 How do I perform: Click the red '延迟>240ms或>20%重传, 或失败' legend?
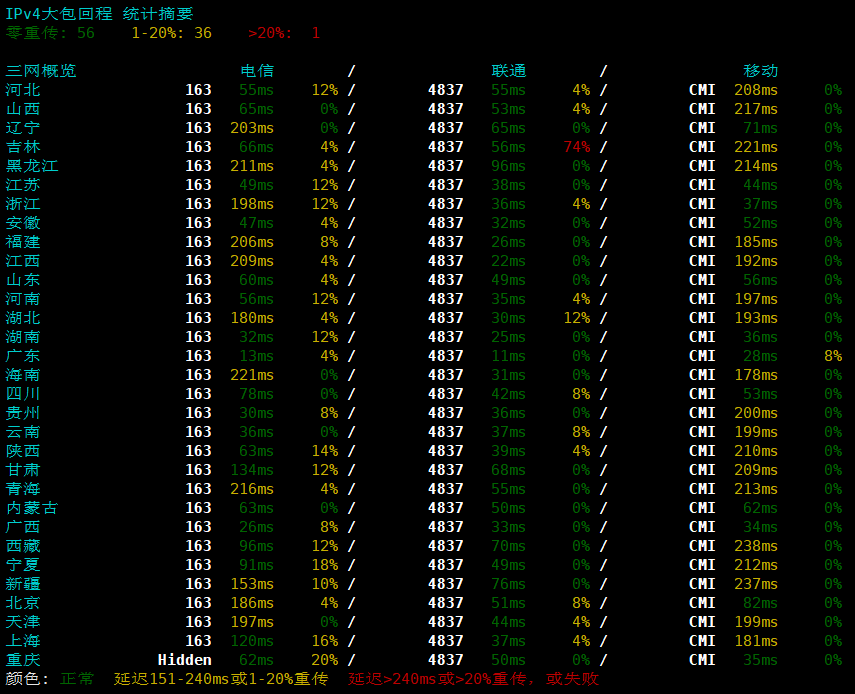click(473, 679)
